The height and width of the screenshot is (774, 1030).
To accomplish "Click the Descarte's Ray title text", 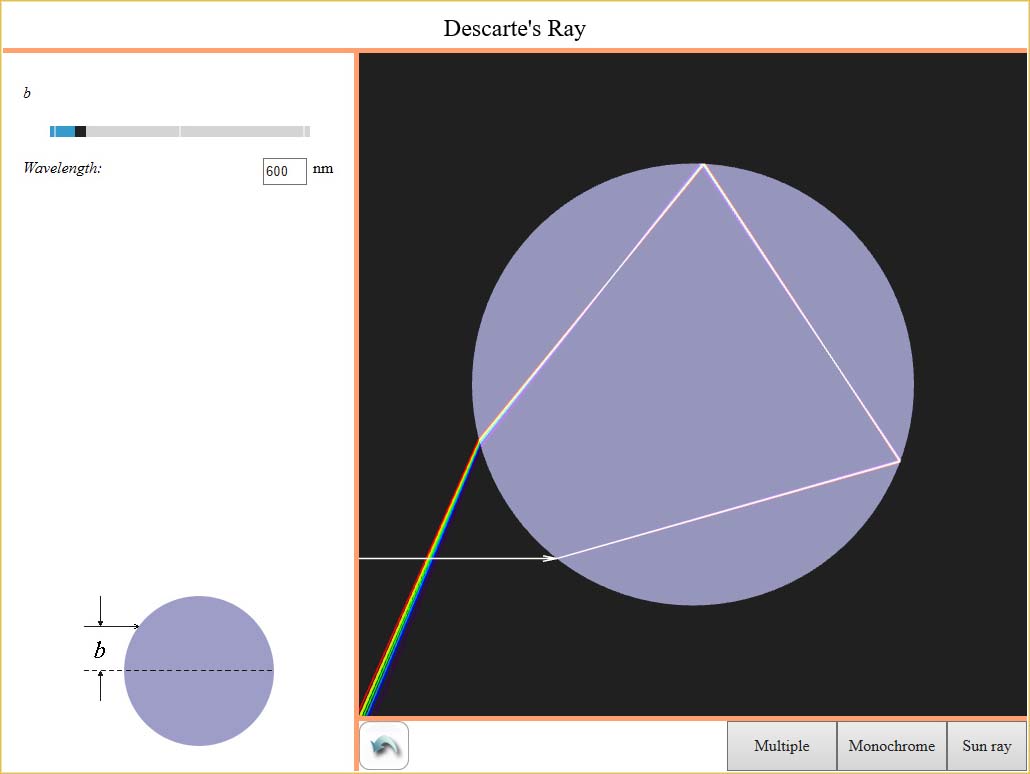I will pos(514,28).
